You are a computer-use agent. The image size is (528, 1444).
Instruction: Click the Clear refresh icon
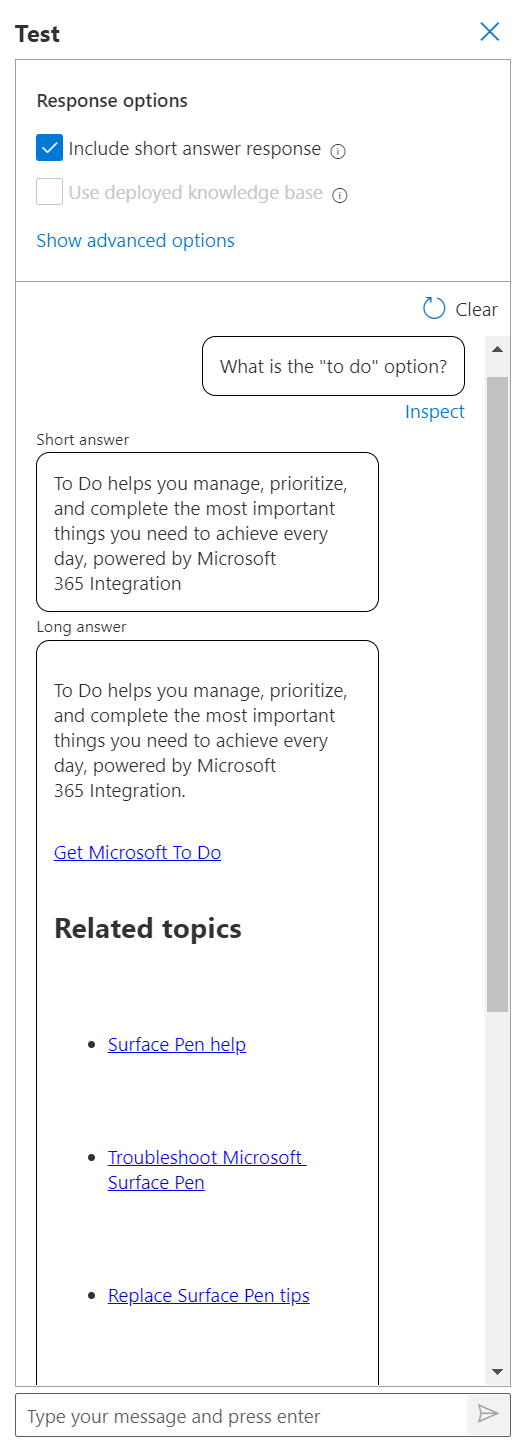pos(434,308)
